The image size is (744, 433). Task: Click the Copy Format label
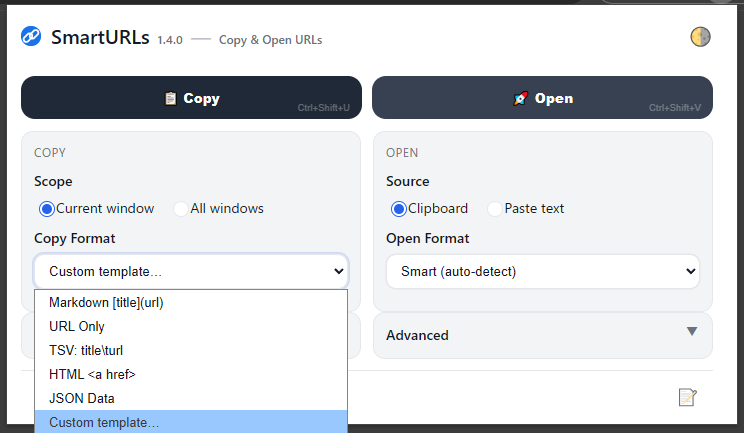tap(74, 239)
